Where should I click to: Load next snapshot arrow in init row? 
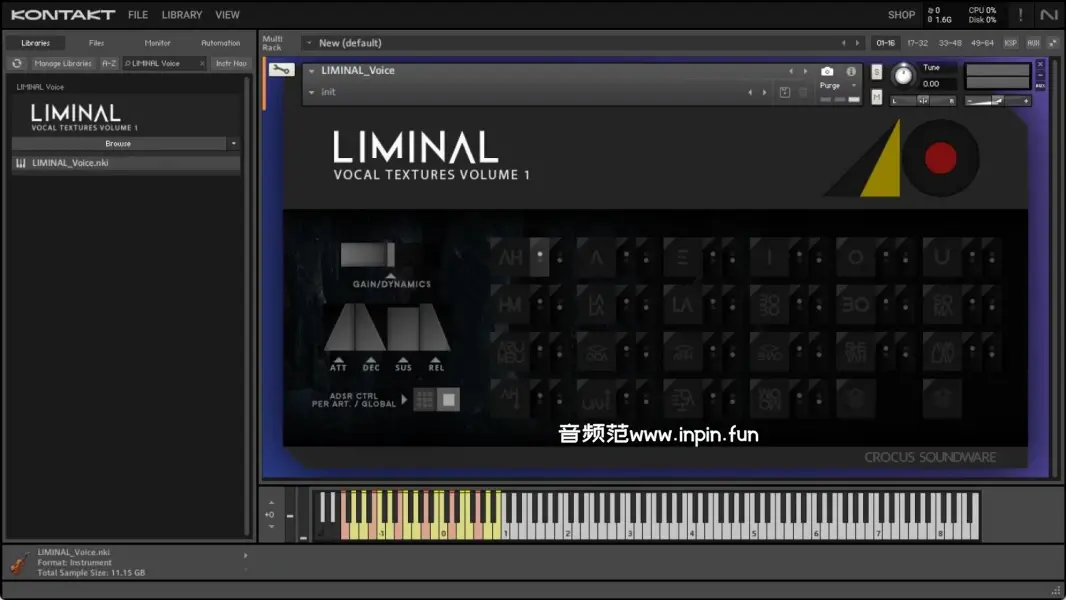[x=764, y=92]
